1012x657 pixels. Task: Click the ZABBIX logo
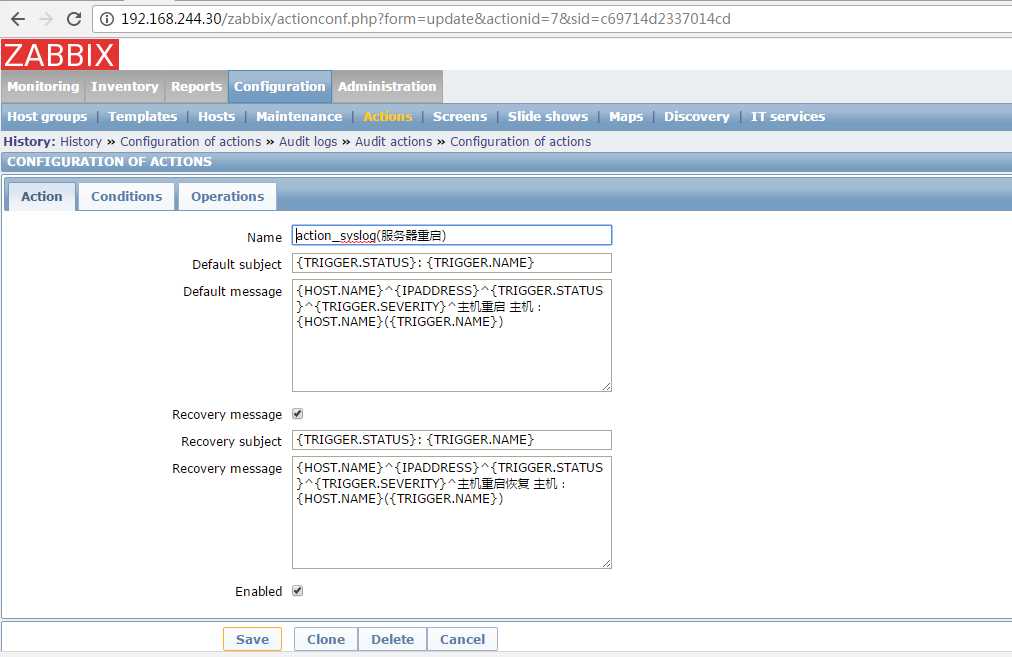coord(60,54)
